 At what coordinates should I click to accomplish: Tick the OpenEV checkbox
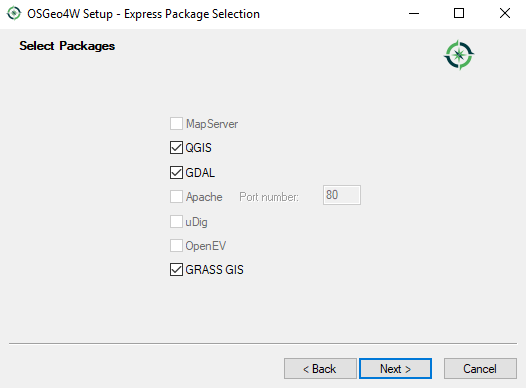pos(176,245)
